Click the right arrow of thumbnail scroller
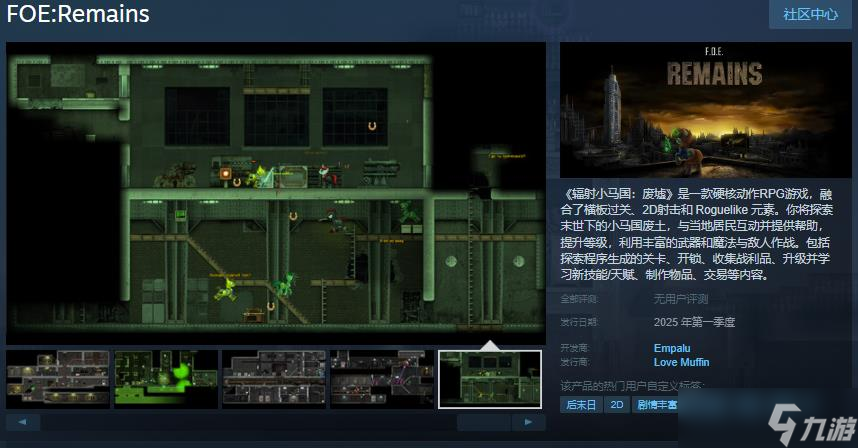Image resolution: width=858 pixels, height=448 pixels. [529, 422]
